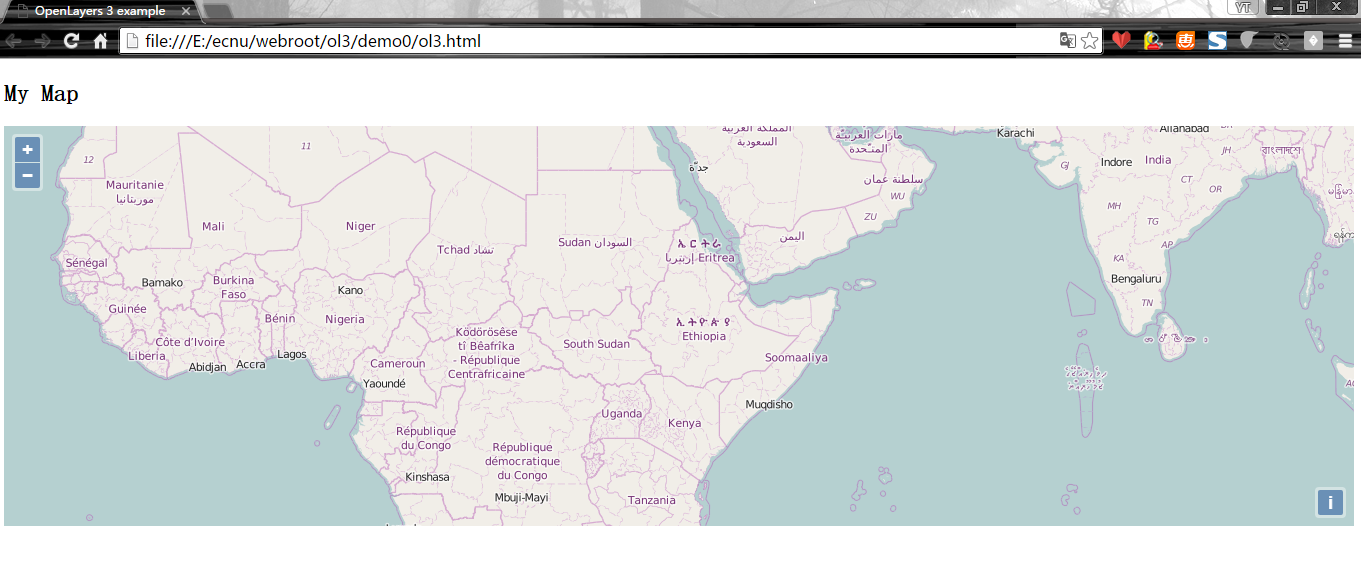1361x580 pixels.
Task: Click the Lagos city label
Action: point(292,354)
